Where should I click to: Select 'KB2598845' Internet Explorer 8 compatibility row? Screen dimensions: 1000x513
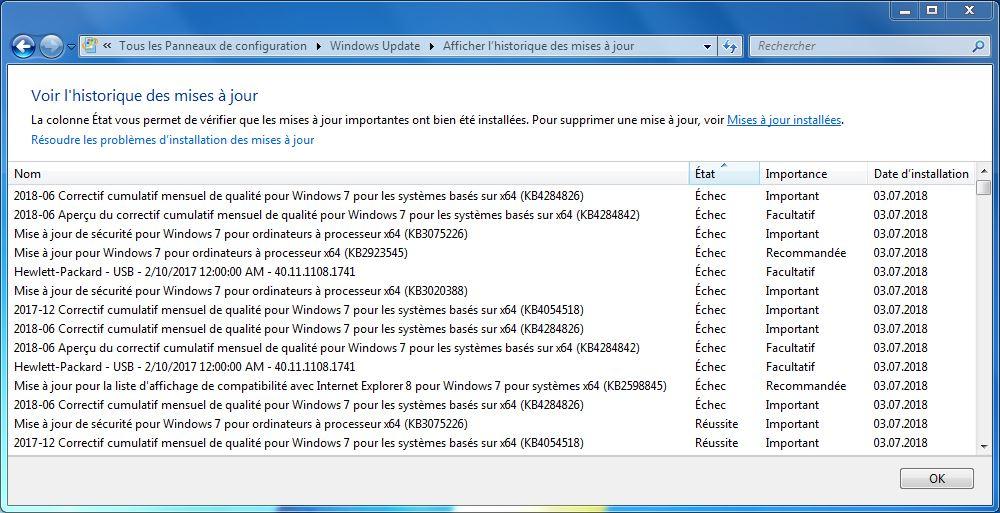coord(492,386)
